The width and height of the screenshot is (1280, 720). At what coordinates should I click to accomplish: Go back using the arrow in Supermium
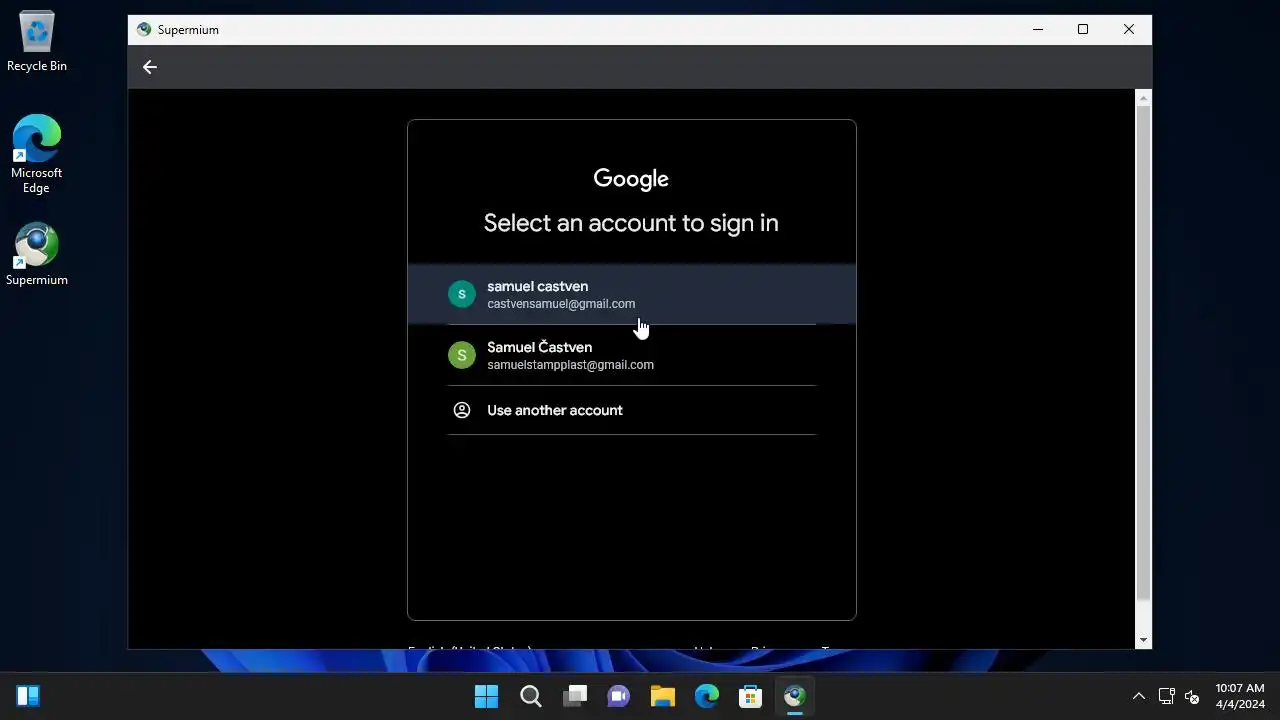150,67
